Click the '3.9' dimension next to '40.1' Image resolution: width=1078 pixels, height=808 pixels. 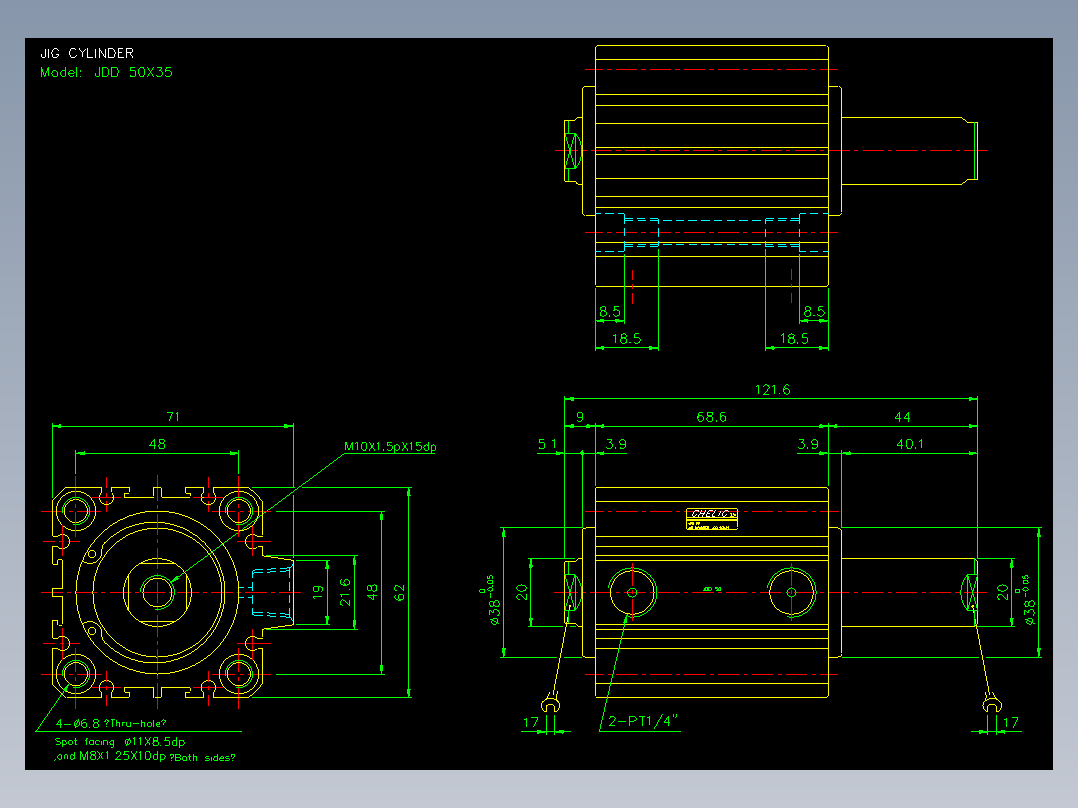[x=808, y=444]
